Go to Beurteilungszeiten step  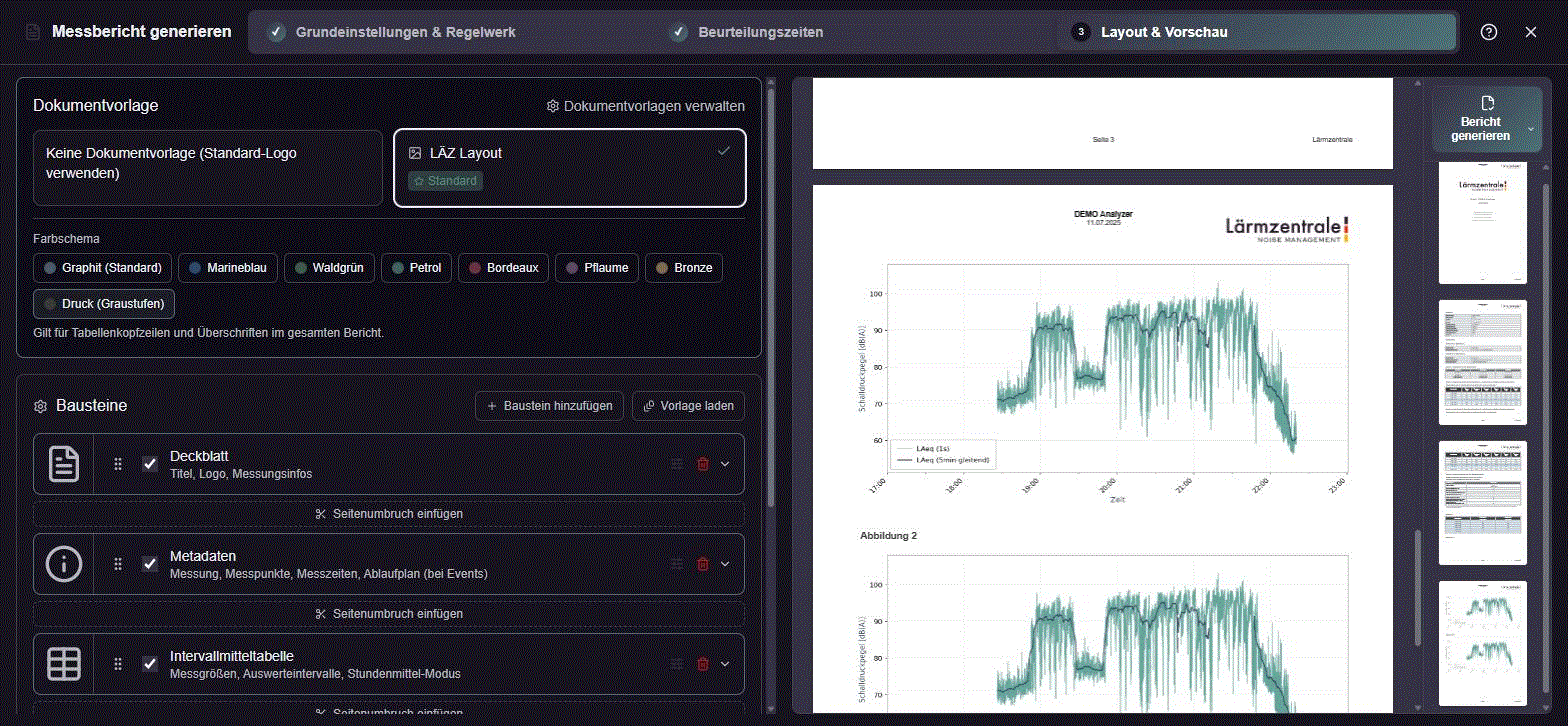(x=747, y=32)
